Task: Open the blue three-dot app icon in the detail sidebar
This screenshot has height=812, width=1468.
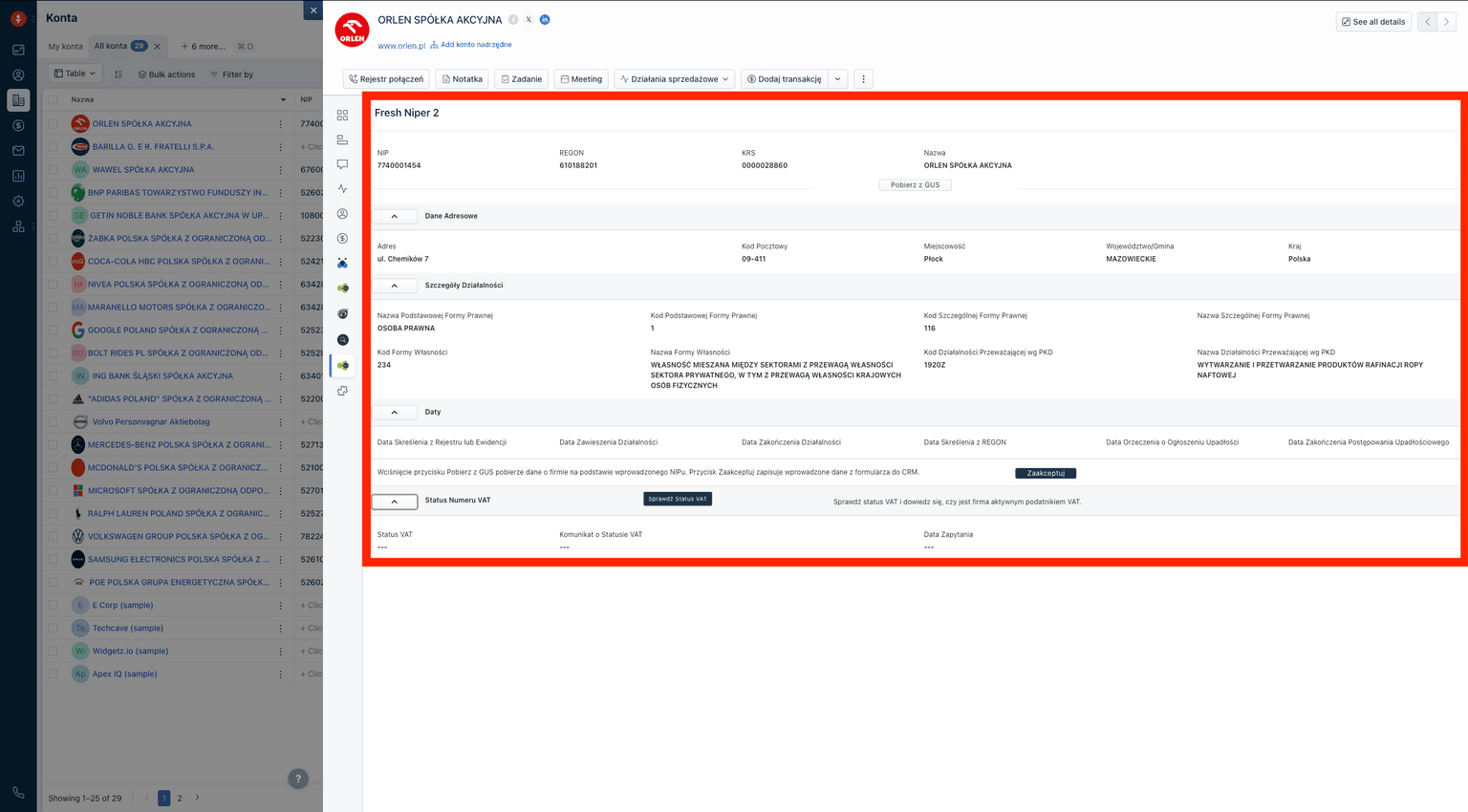Action: click(x=342, y=264)
